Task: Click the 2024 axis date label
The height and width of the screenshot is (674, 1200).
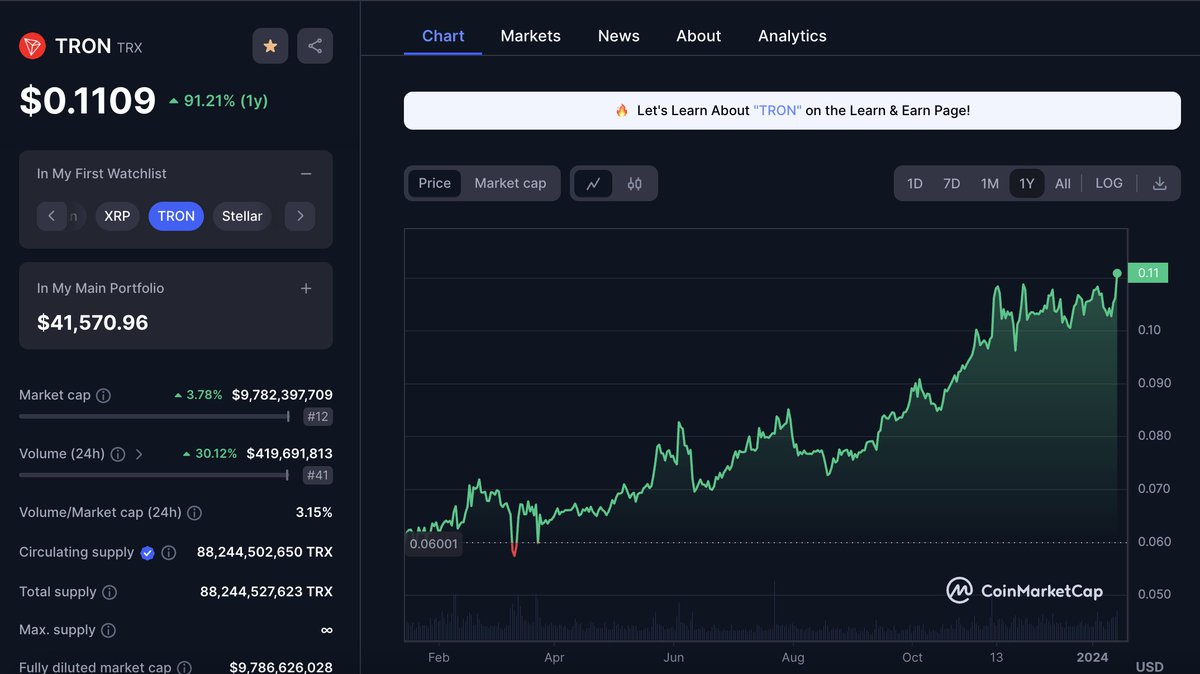Action: [x=1092, y=657]
